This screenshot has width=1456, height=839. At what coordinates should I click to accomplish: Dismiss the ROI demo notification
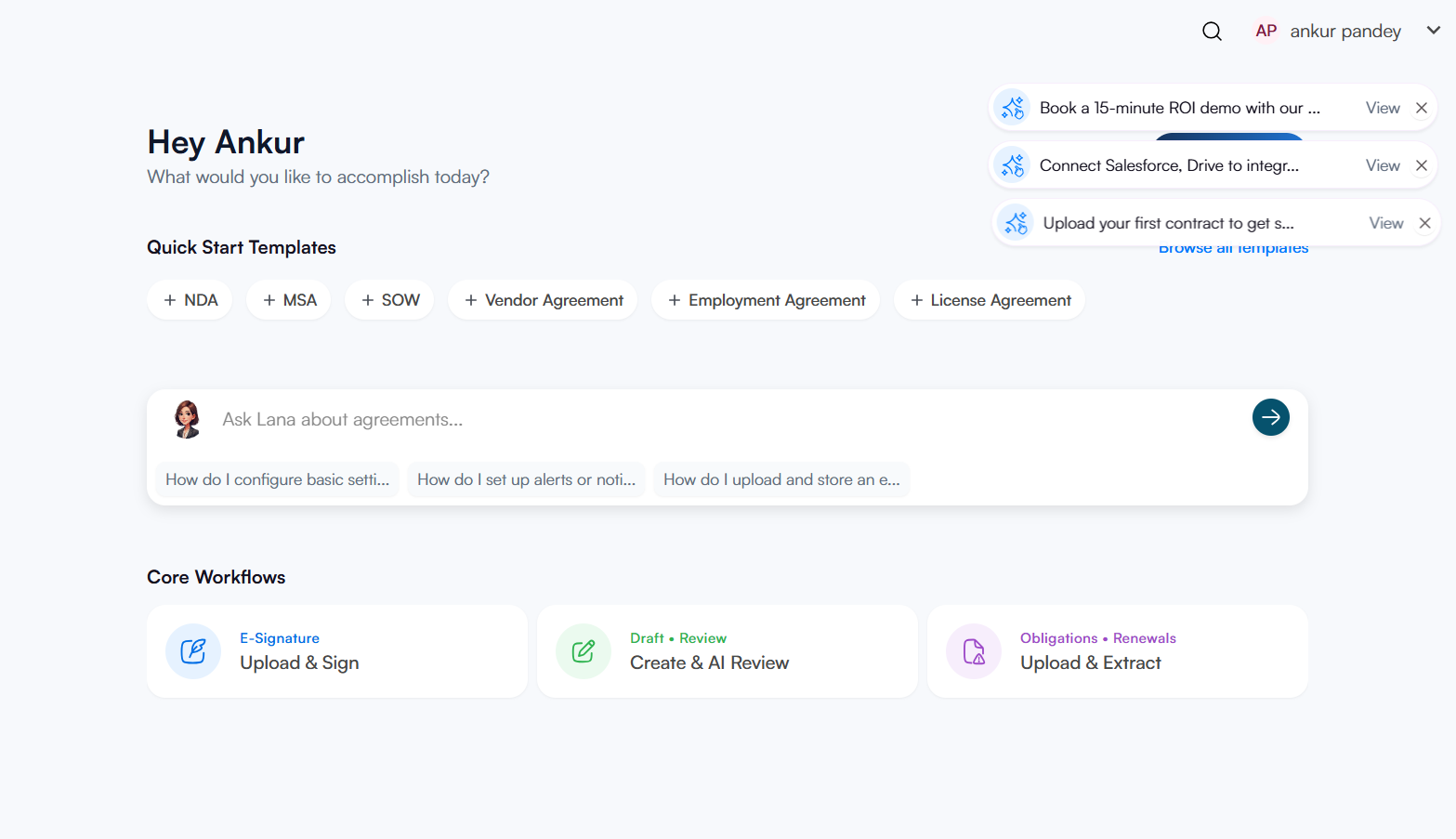click(1421, 107)
